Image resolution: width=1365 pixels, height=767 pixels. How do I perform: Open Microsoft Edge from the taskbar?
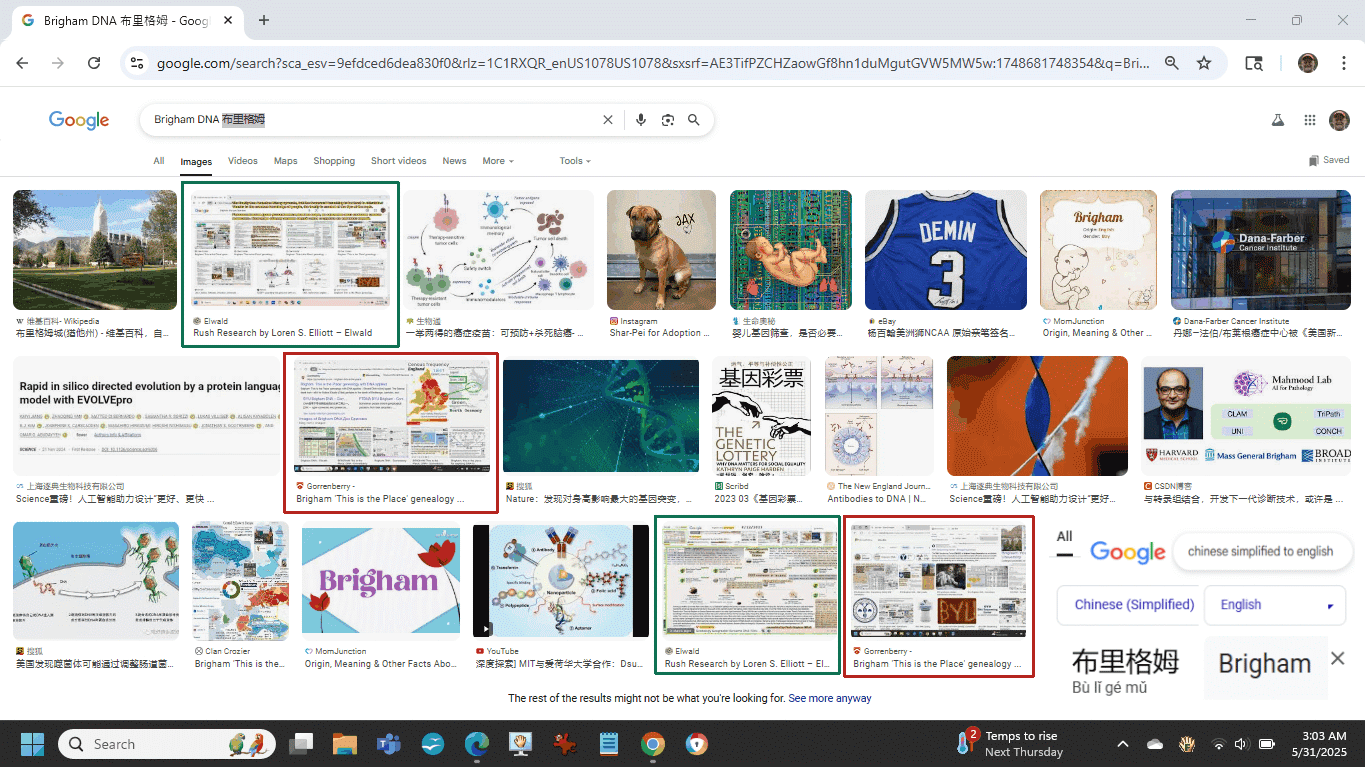(476, 744)
